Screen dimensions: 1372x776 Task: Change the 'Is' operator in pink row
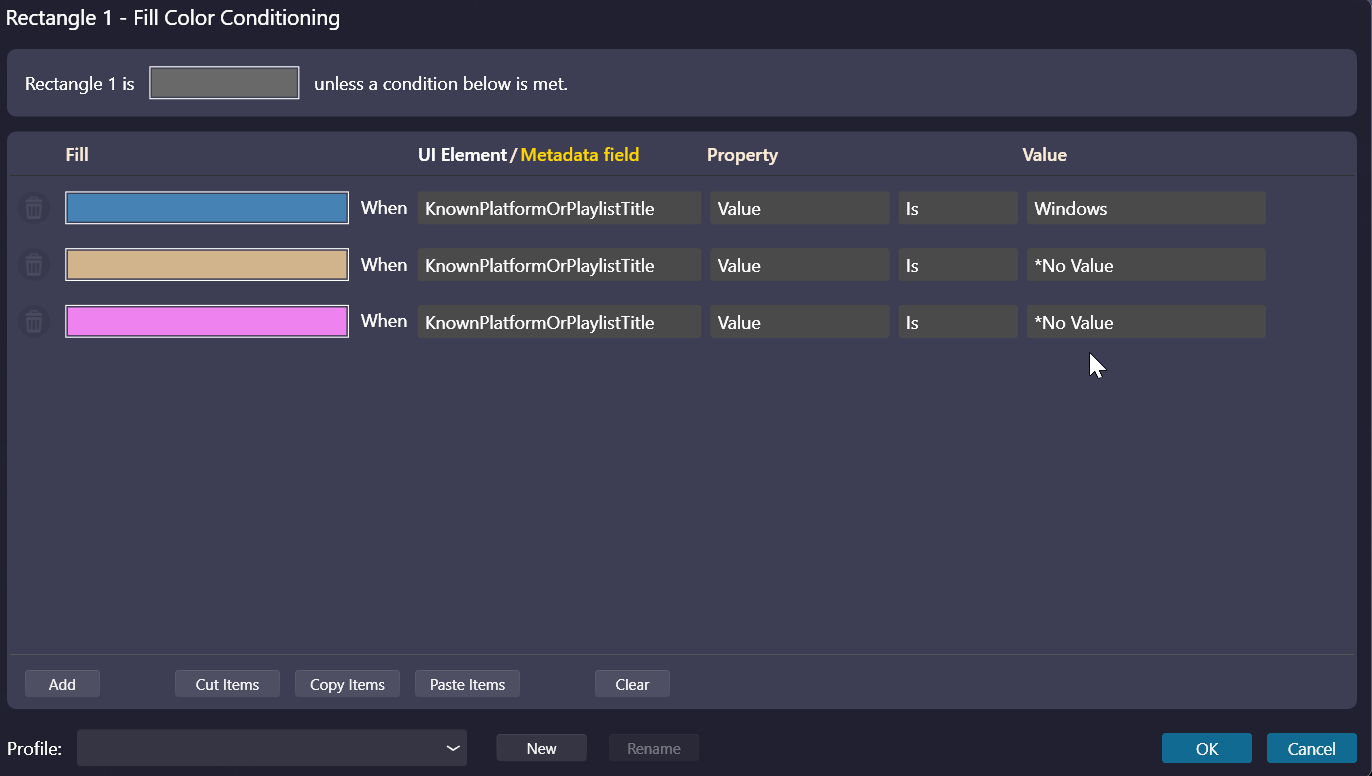coord(957,323)
